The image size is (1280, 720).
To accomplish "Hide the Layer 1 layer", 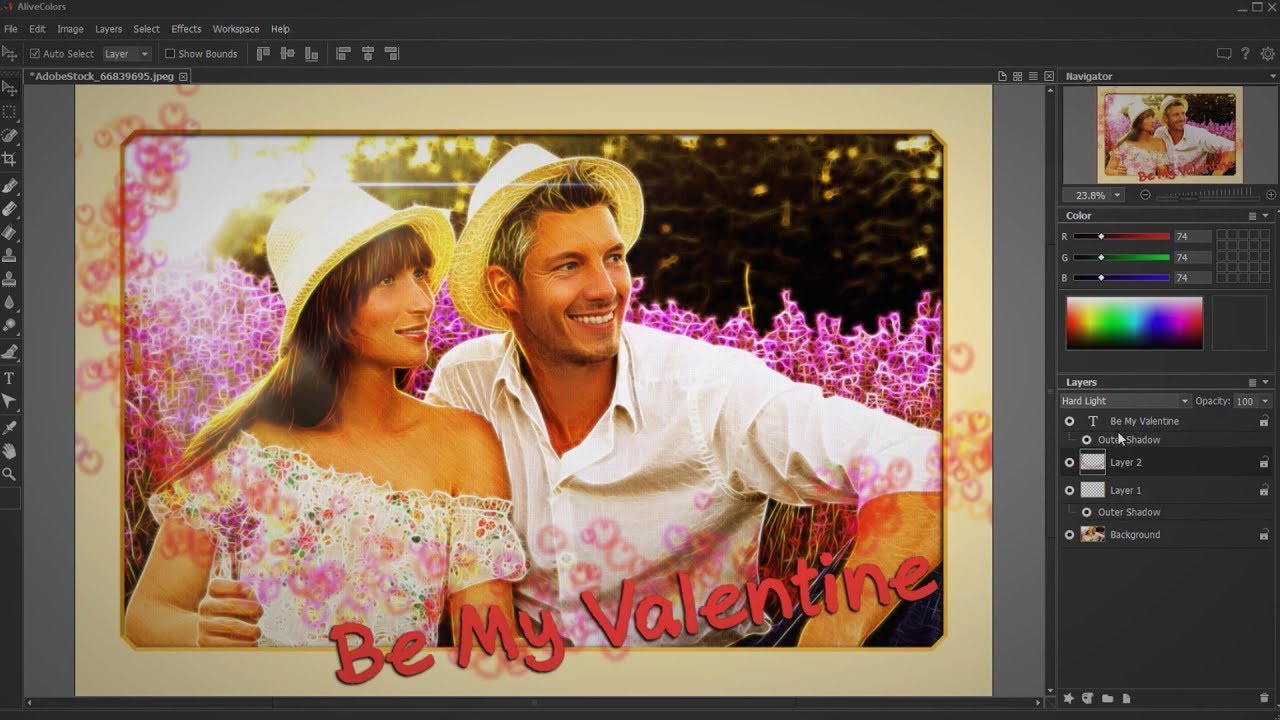I will [1069, 490].
